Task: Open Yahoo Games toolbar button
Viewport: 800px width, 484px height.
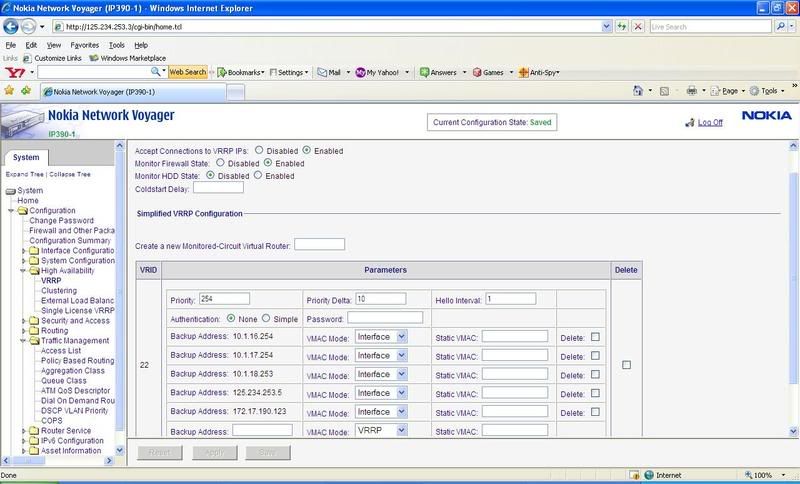Action: (488, 72)
